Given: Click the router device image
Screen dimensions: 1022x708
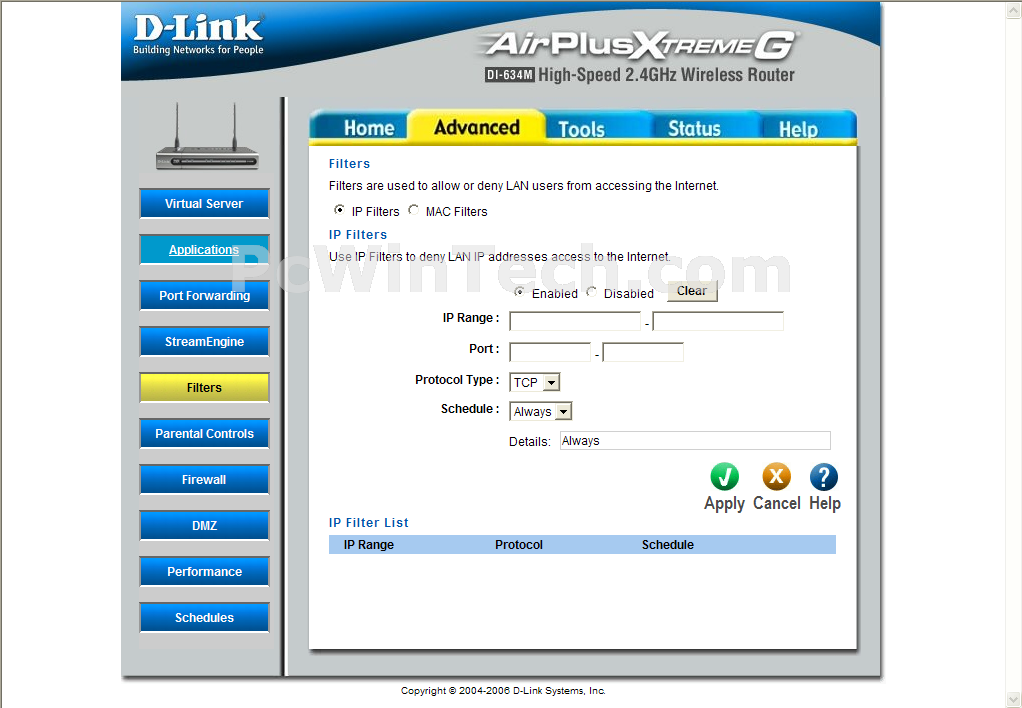Looking at the screenshot, I should (x=207, y=137).
